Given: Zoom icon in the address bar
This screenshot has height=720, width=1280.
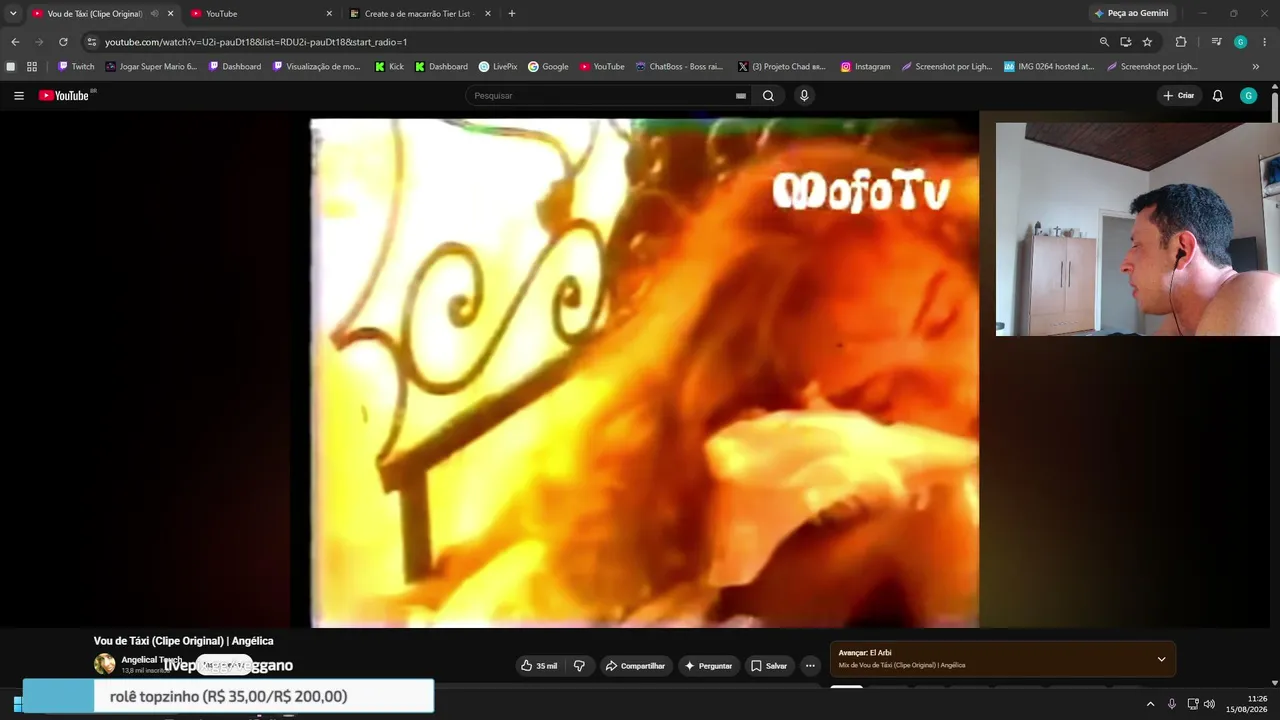Looking at the screenshot, I should tap(1104, 42).
